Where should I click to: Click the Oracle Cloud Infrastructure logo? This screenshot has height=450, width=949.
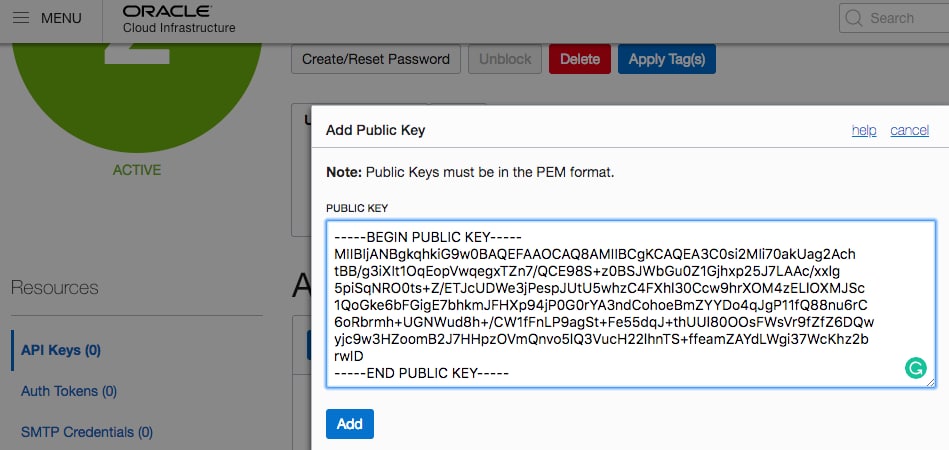pos(178,19)
